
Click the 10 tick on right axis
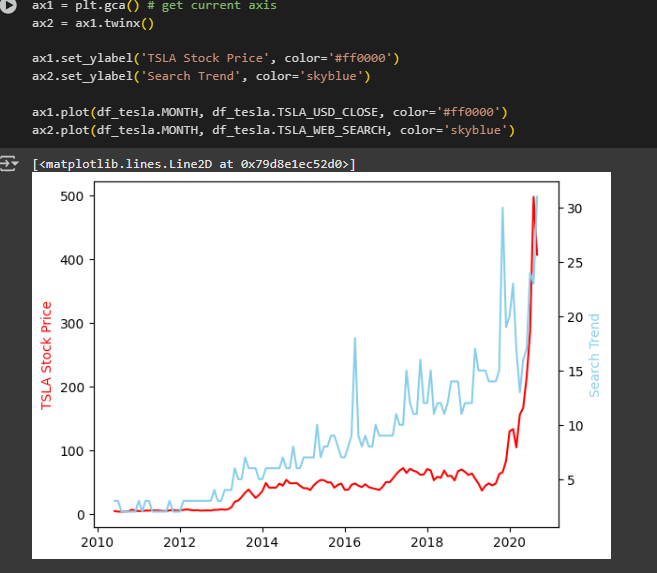coord(574,426)
